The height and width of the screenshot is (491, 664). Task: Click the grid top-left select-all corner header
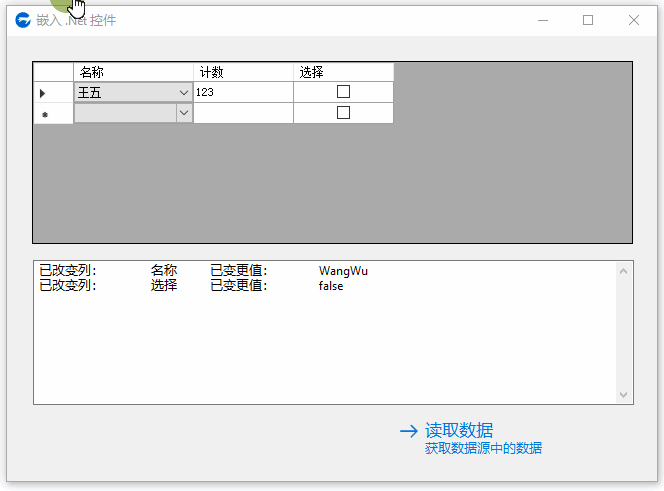53,72
